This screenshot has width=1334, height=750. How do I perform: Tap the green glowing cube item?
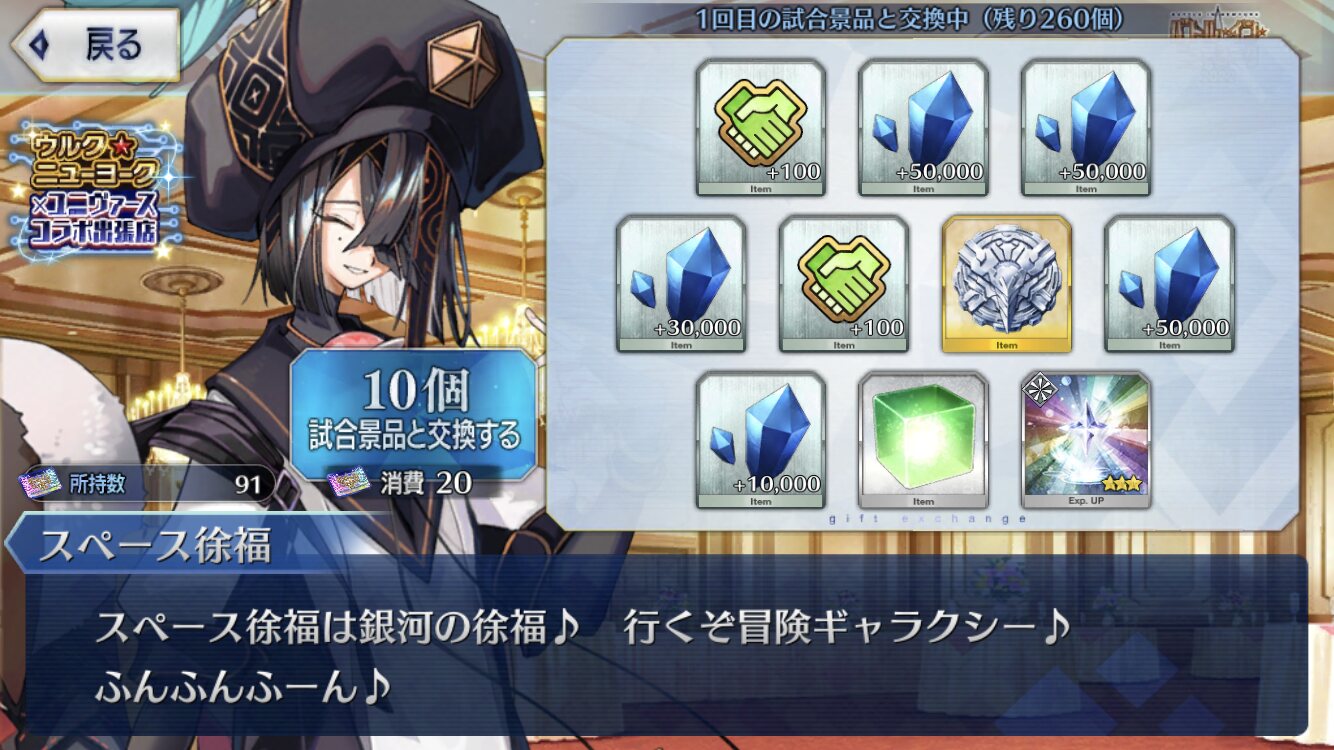923,440
